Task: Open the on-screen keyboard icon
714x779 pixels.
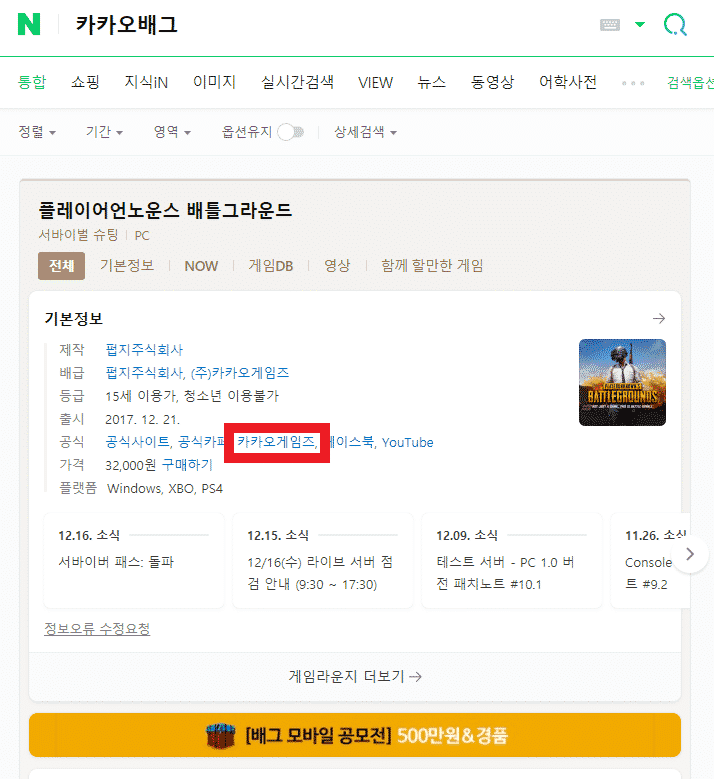Action: coord(610,24)
